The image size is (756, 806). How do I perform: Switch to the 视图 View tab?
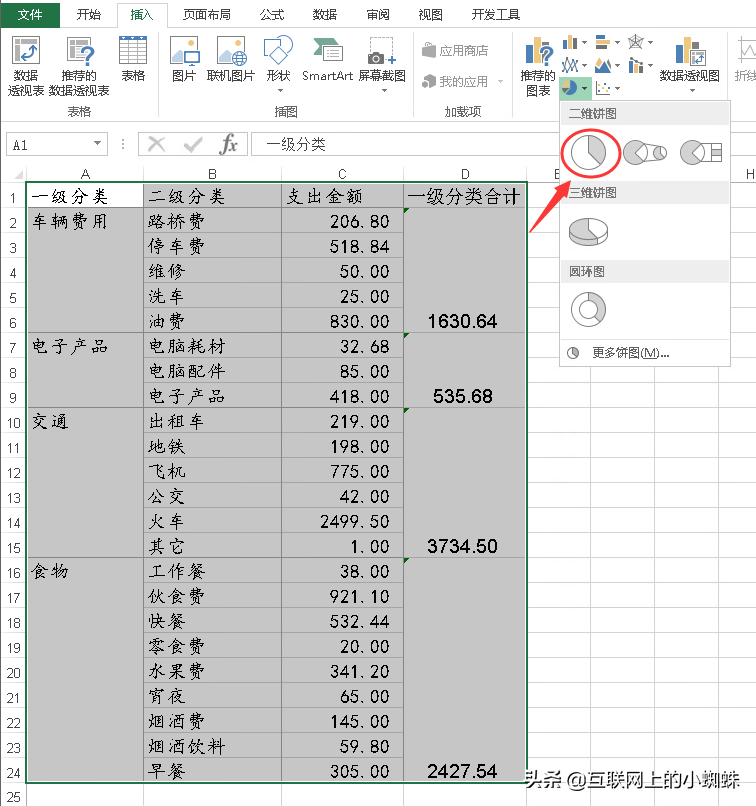(x=430, y=14)
